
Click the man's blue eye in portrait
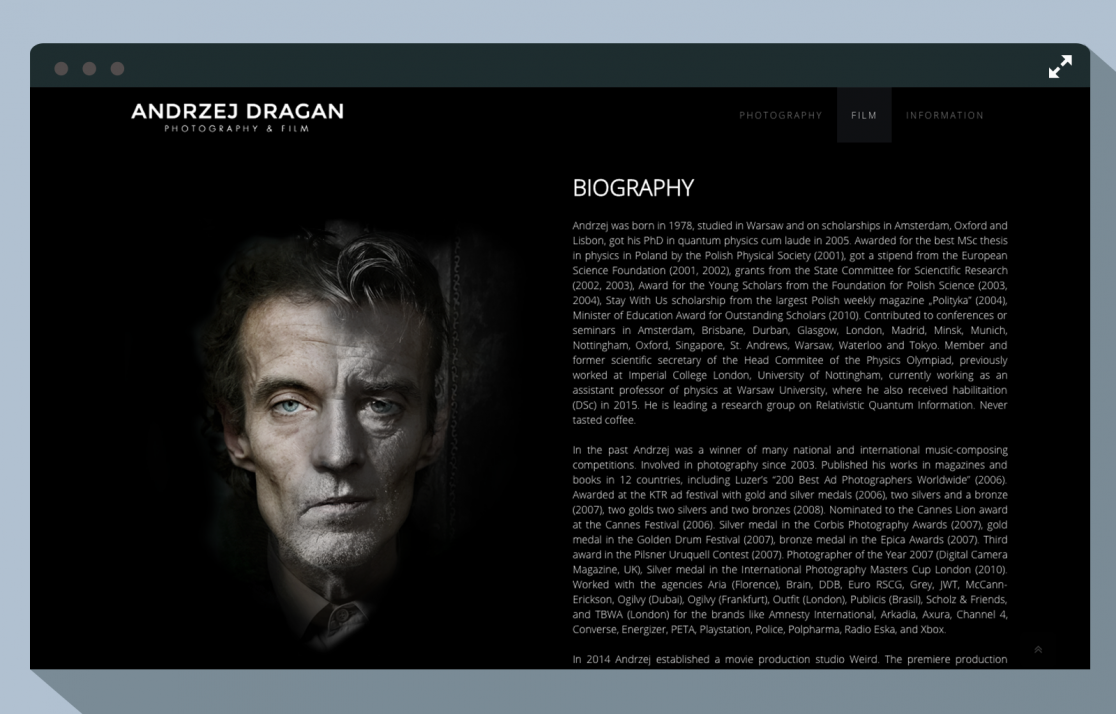point(290,406)
